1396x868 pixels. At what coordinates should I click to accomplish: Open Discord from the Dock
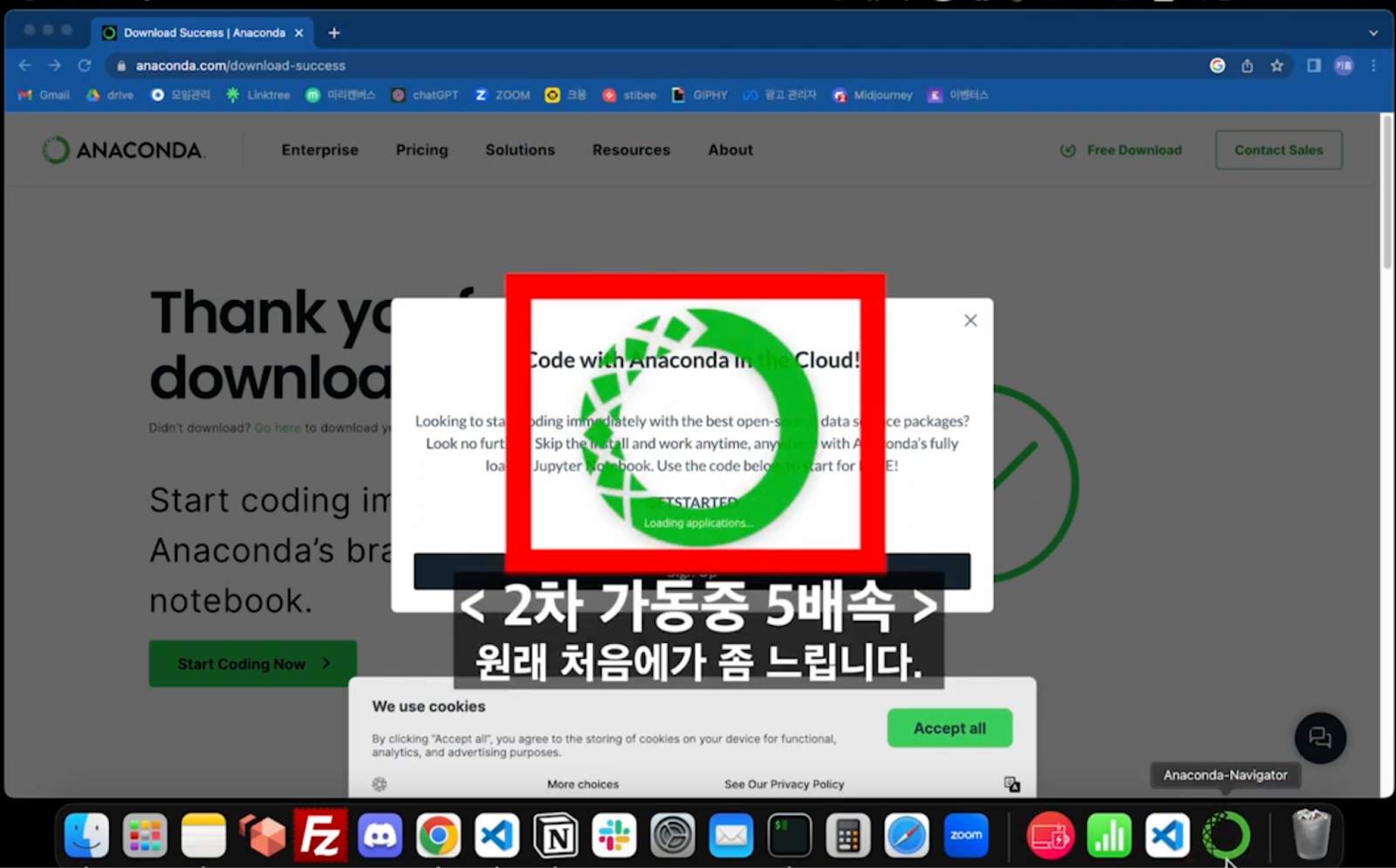click(x=380, y=836)
